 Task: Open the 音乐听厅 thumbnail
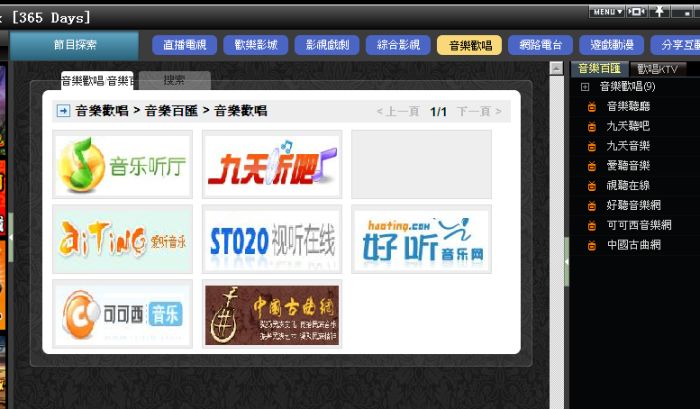[122, 164]
